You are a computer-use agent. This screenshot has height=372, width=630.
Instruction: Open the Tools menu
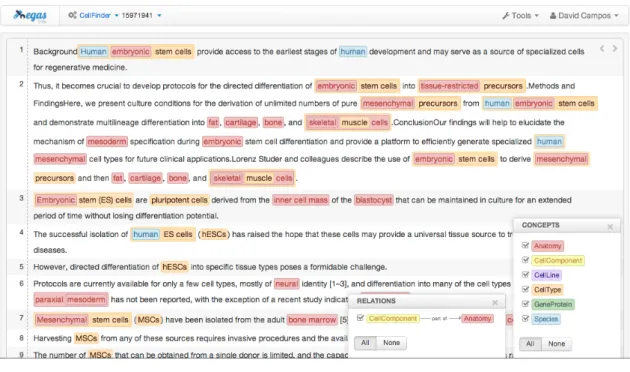point(521,16)
